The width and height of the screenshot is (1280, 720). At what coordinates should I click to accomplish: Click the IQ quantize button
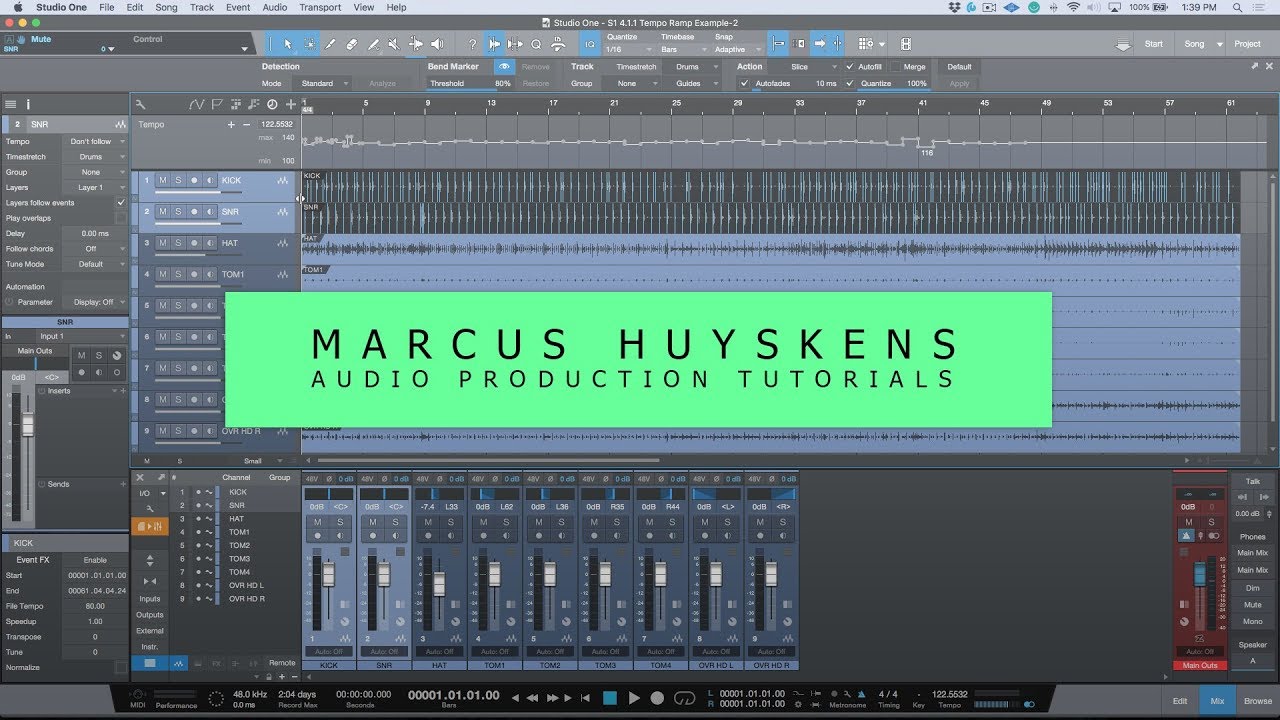click(589, 44)
